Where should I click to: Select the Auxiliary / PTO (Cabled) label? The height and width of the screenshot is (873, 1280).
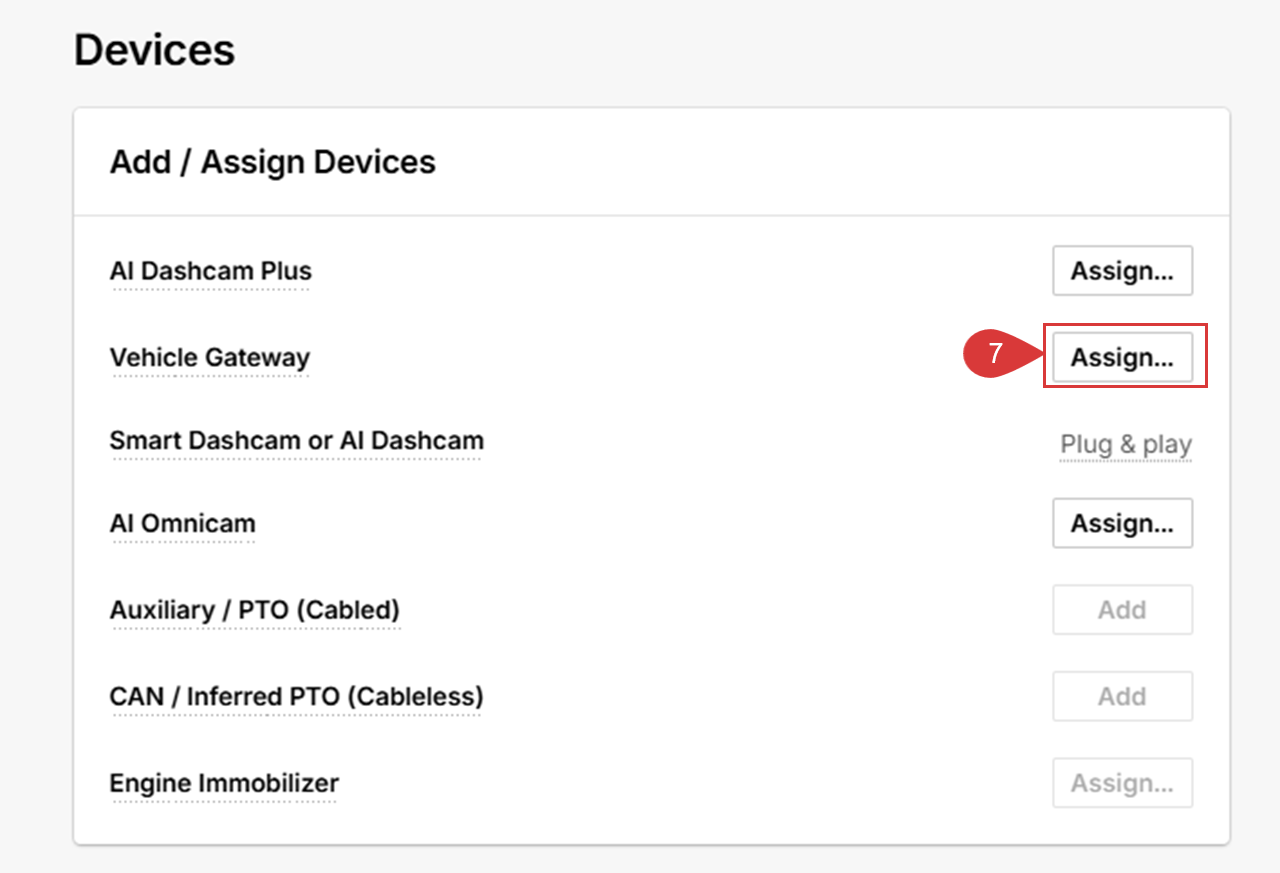click(x=255, y=610)
